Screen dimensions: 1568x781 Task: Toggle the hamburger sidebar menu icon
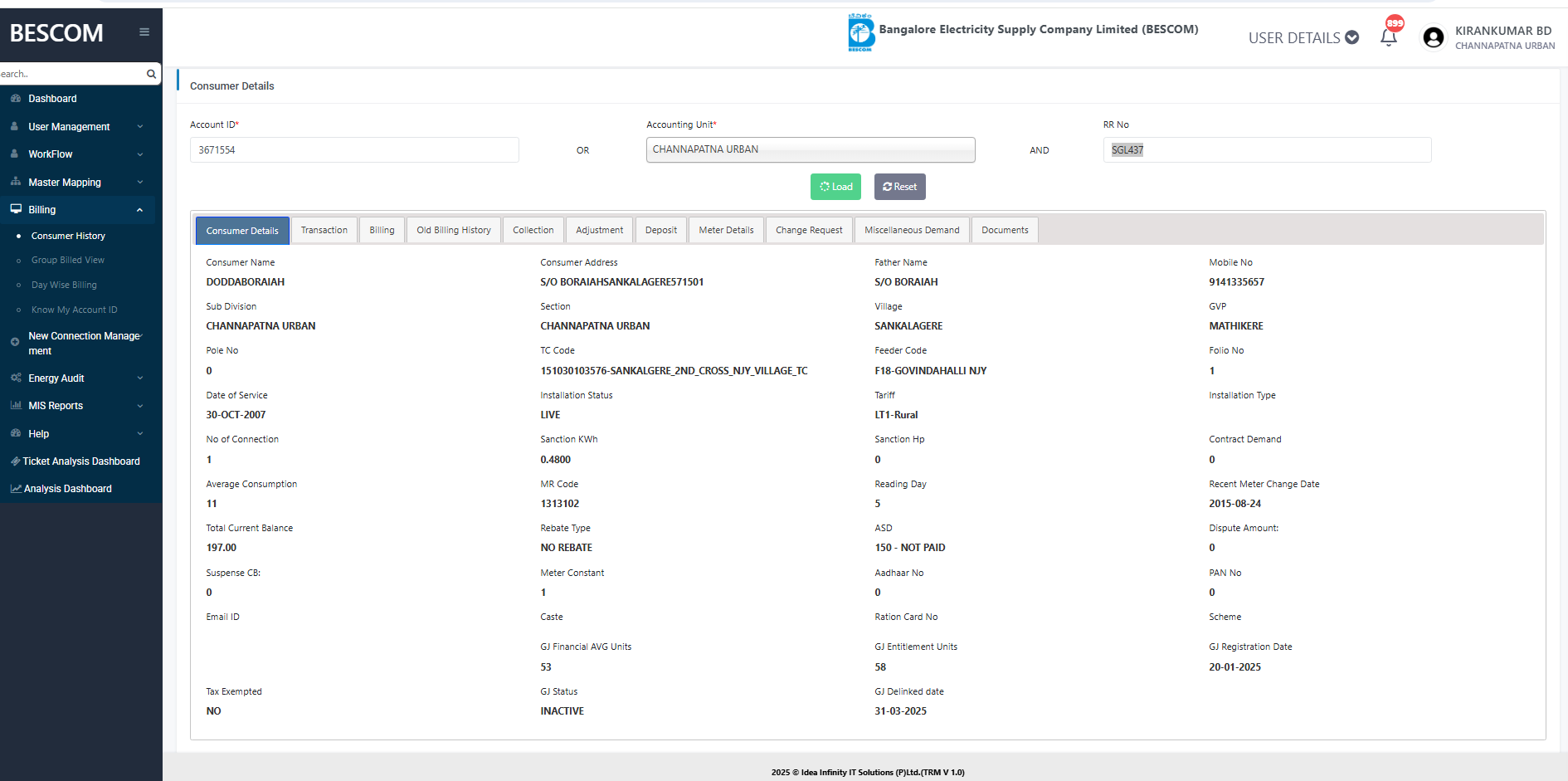click(144, 32)
